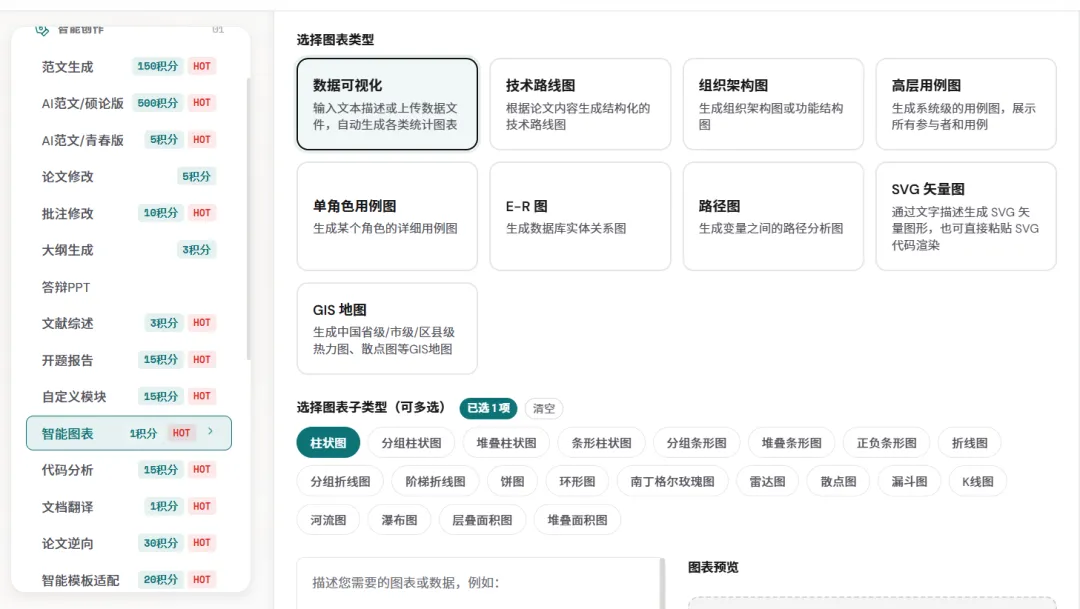
Task: Click the sidebar vertical scrollbar
Action: point(248,219)
